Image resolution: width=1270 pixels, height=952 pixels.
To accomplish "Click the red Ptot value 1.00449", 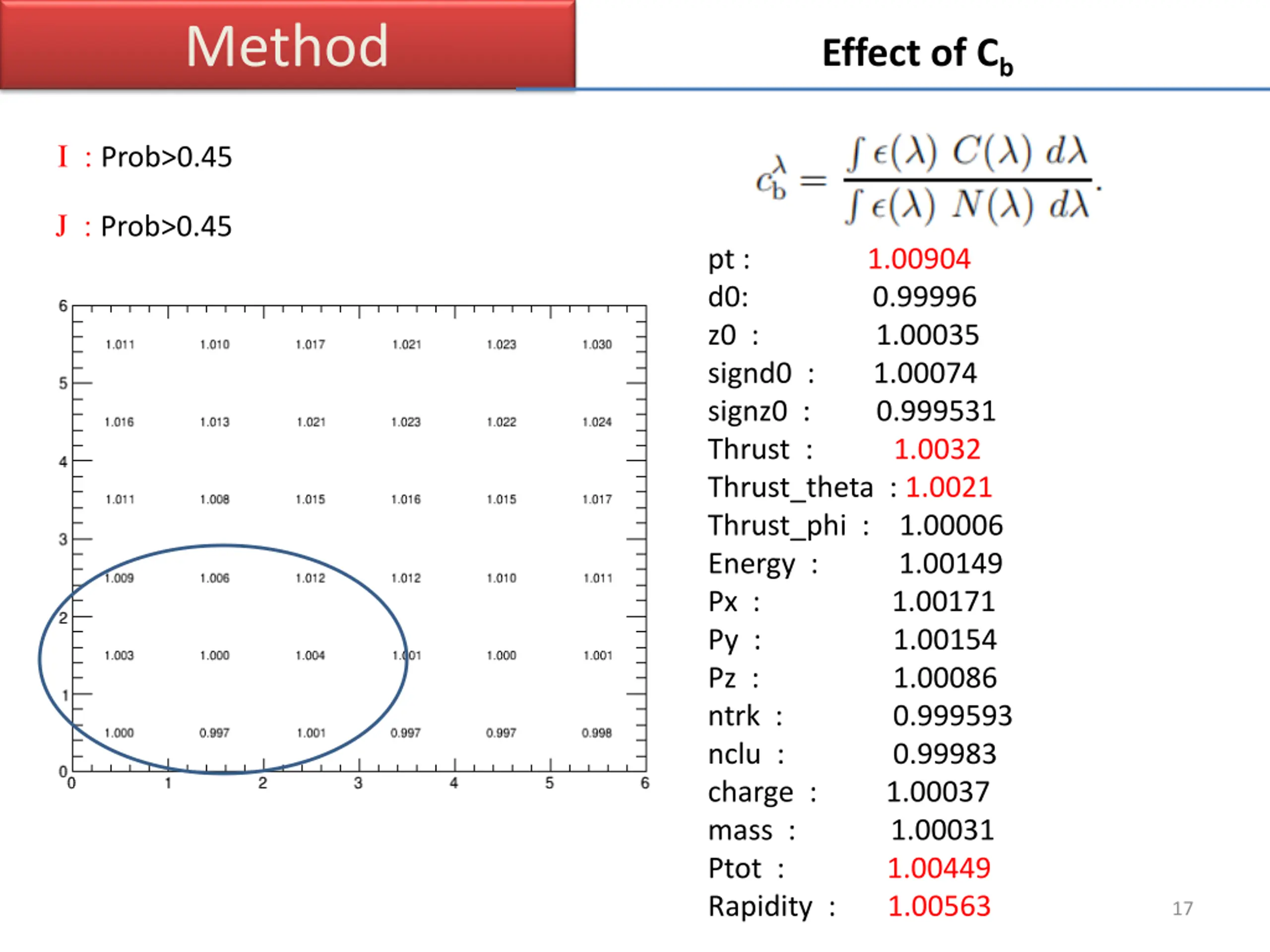I will (x=939, y=868).
